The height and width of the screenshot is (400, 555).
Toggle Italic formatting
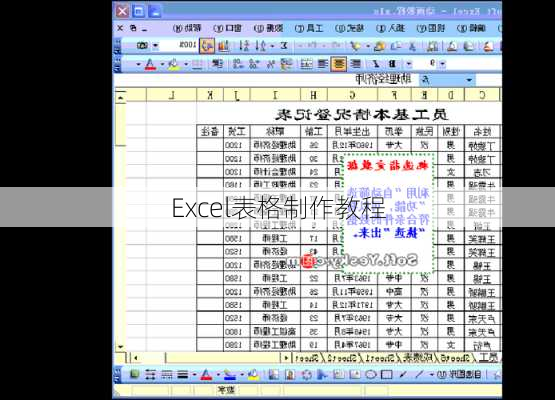[x=376, y=64]
